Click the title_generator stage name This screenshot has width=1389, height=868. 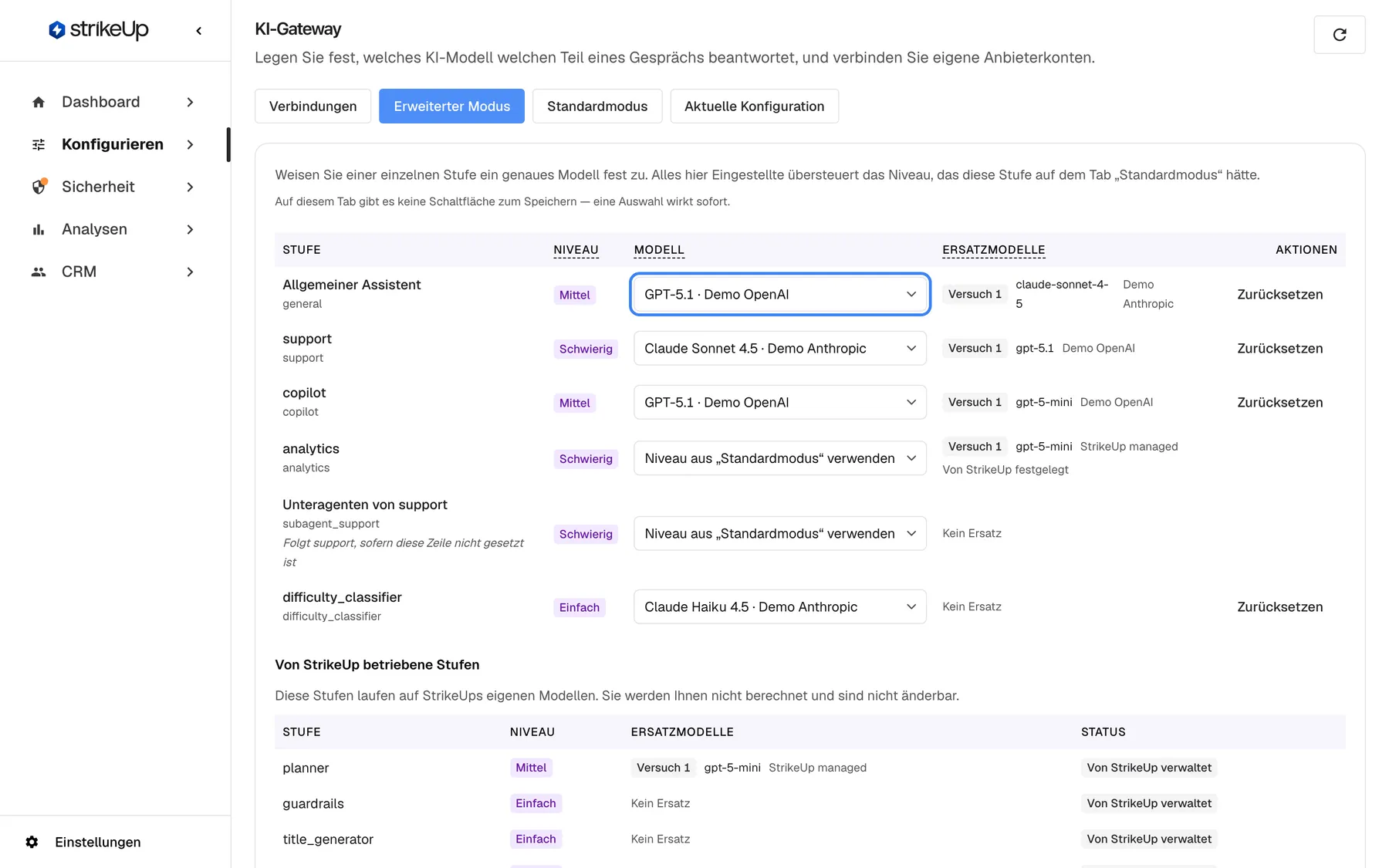(x=328, y=839)
